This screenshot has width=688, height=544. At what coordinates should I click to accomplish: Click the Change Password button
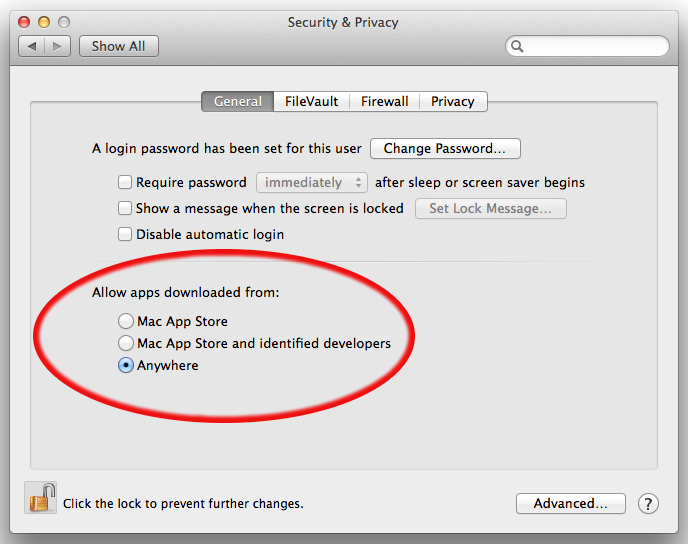445,148
